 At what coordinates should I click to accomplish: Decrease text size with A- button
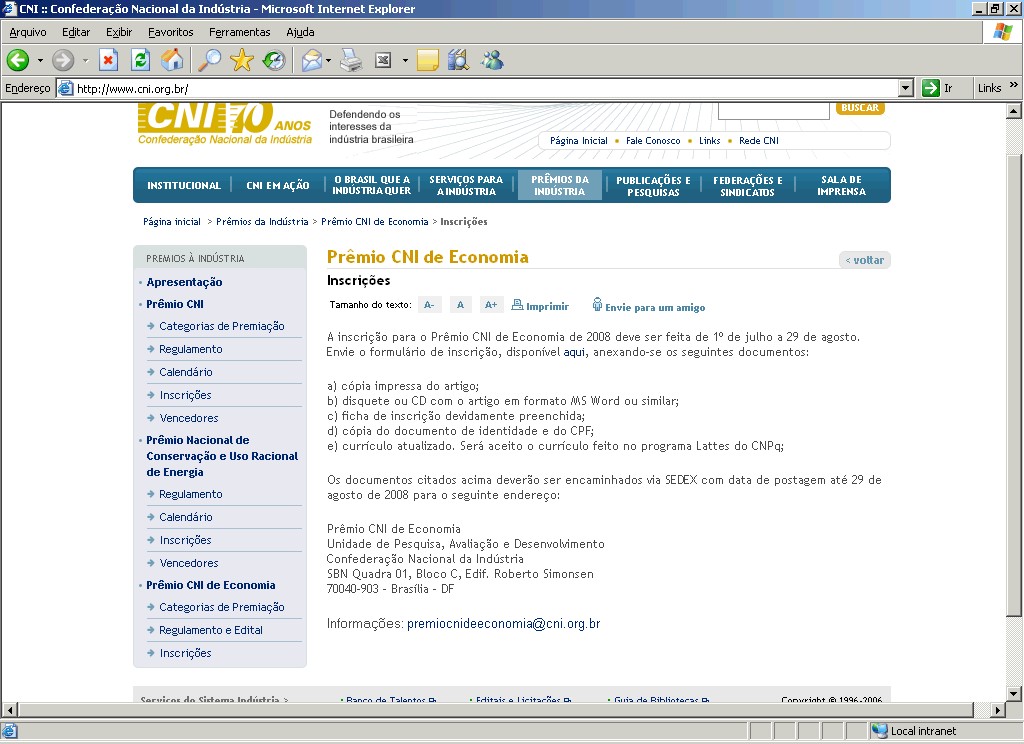[429, 304]
